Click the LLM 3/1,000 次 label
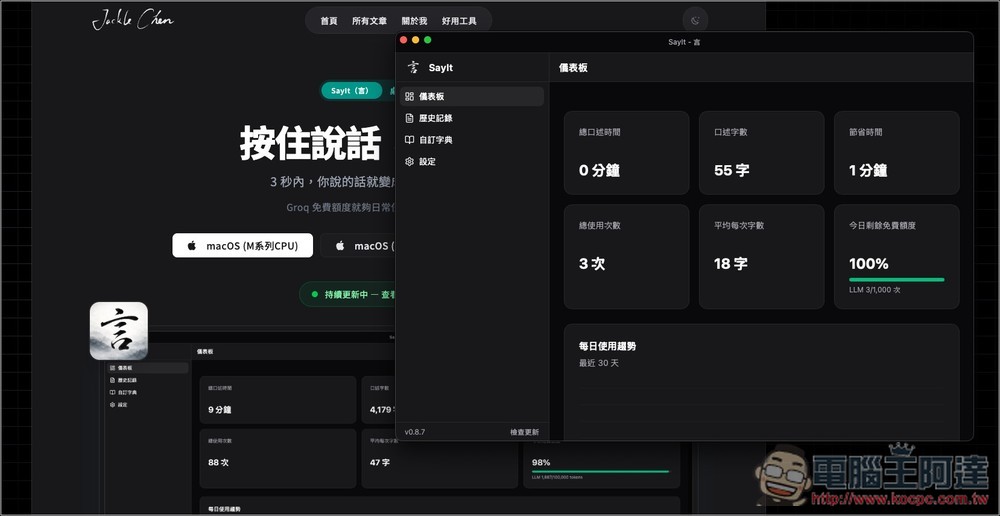This screenshot has height=516, width=1000. click(874, 290)
